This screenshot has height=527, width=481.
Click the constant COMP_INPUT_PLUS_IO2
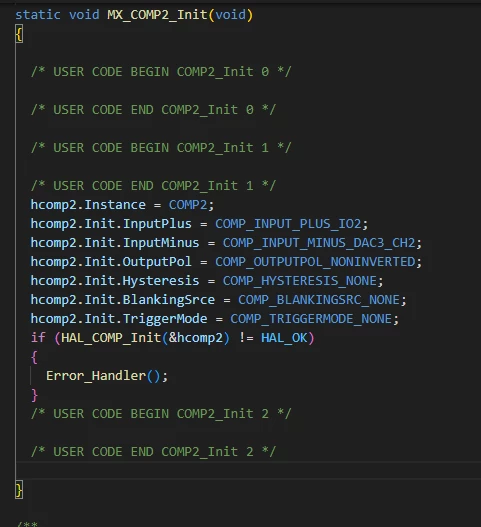coord(288,224)
